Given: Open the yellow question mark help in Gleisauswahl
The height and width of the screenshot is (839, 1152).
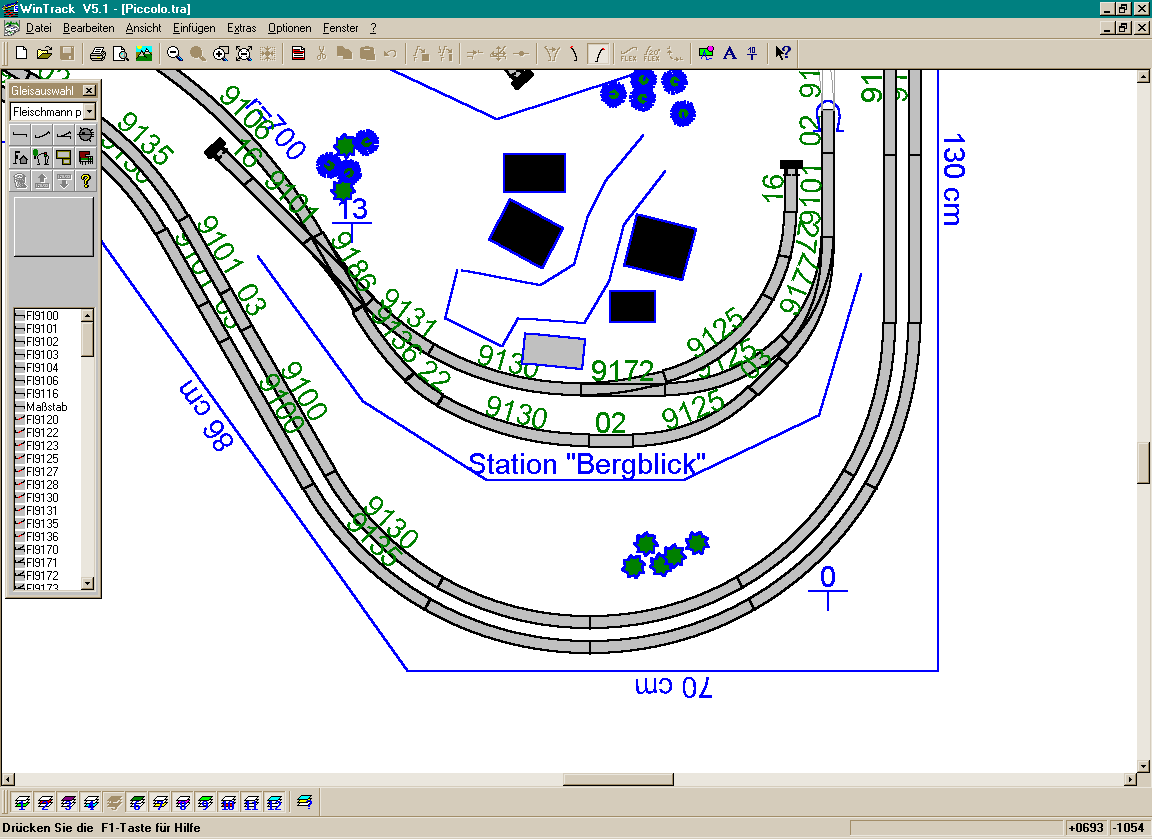Looking at the screenshot, I should tap(86, 180).
